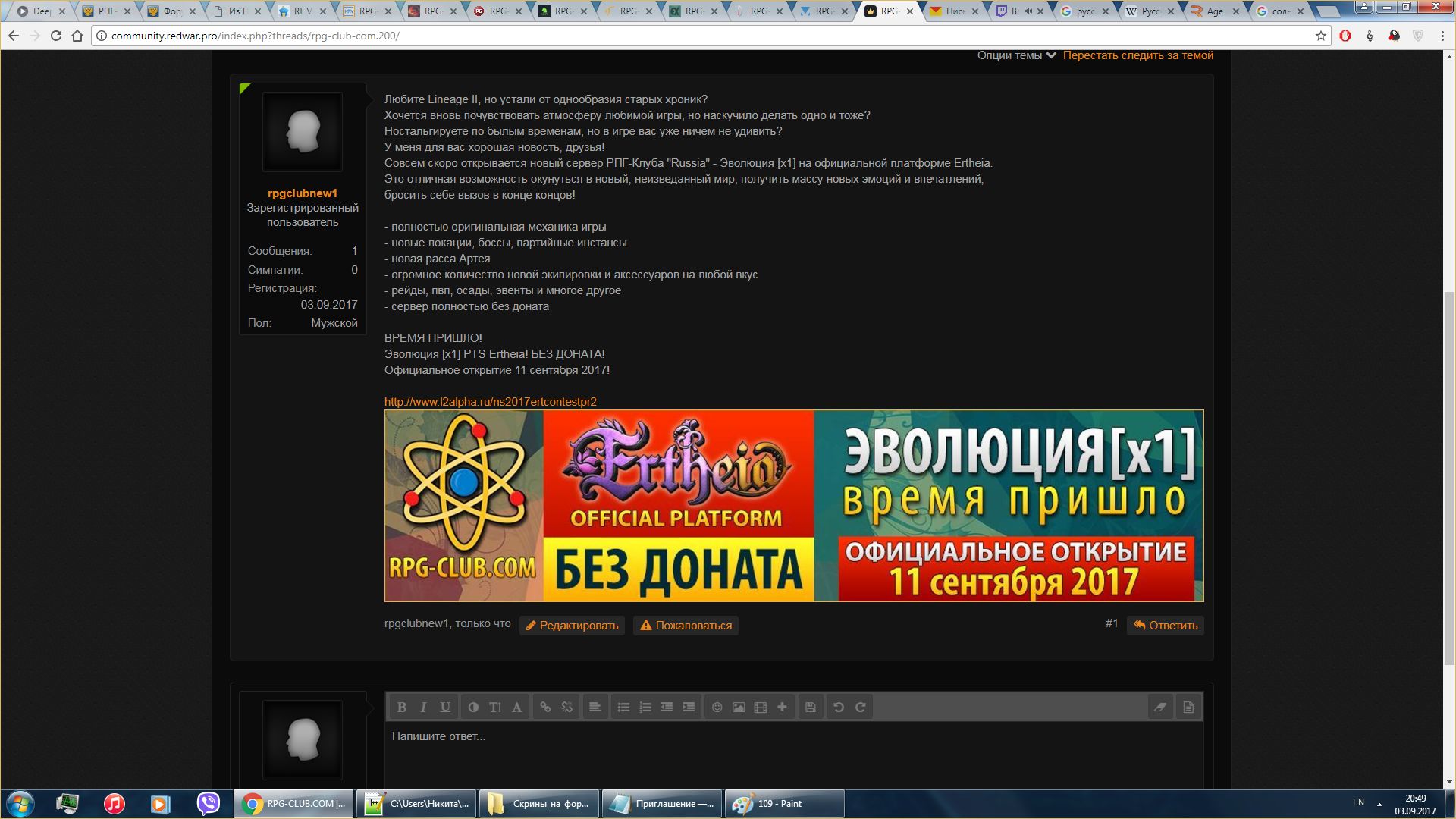Click the remove formatting eraser icon
Viewport: 1456px width, 819px height.
click(1160, 707)
